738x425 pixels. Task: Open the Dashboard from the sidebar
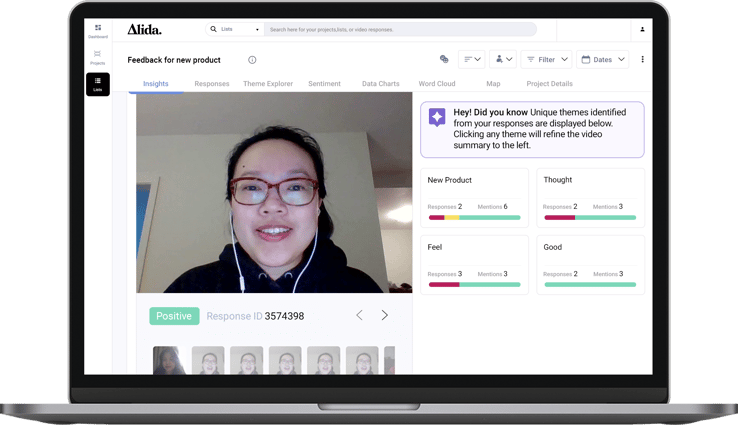[x=98, y=31]
